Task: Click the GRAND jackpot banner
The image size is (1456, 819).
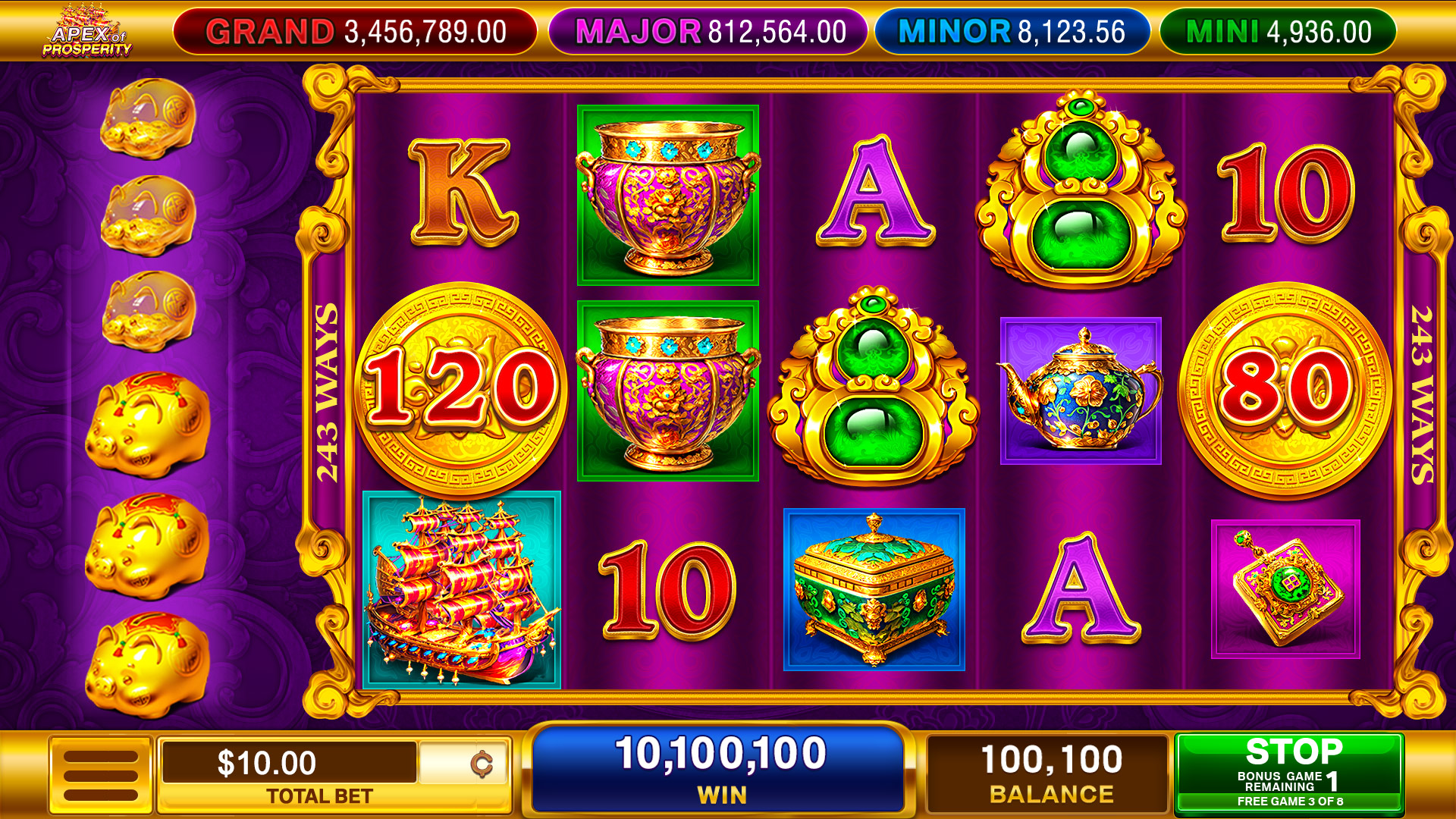Action: 355,32
